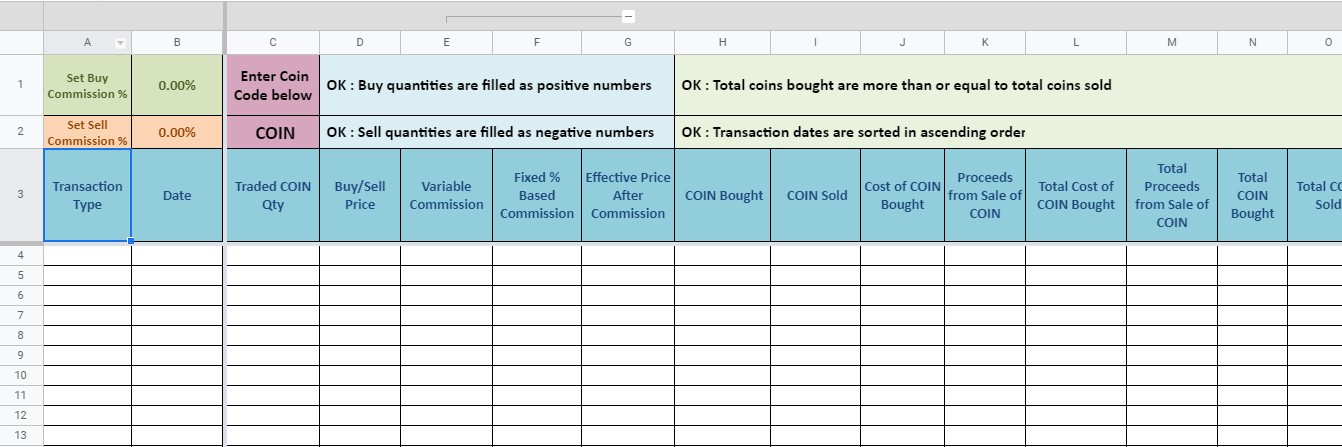Click the Transaction Type header cell

pyautogui.click(x=87, y=195)
